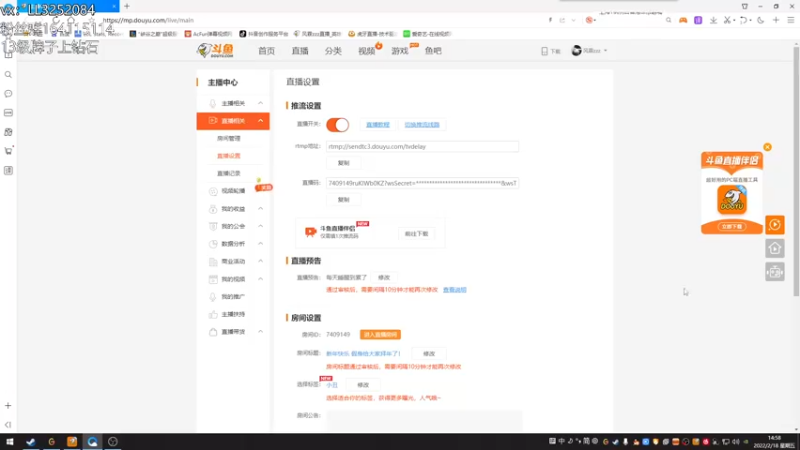Image resolution: width=800 pixels, height=450 pixels.
Task: Open the browser hamburger menu
Action: tap(791, 20)
